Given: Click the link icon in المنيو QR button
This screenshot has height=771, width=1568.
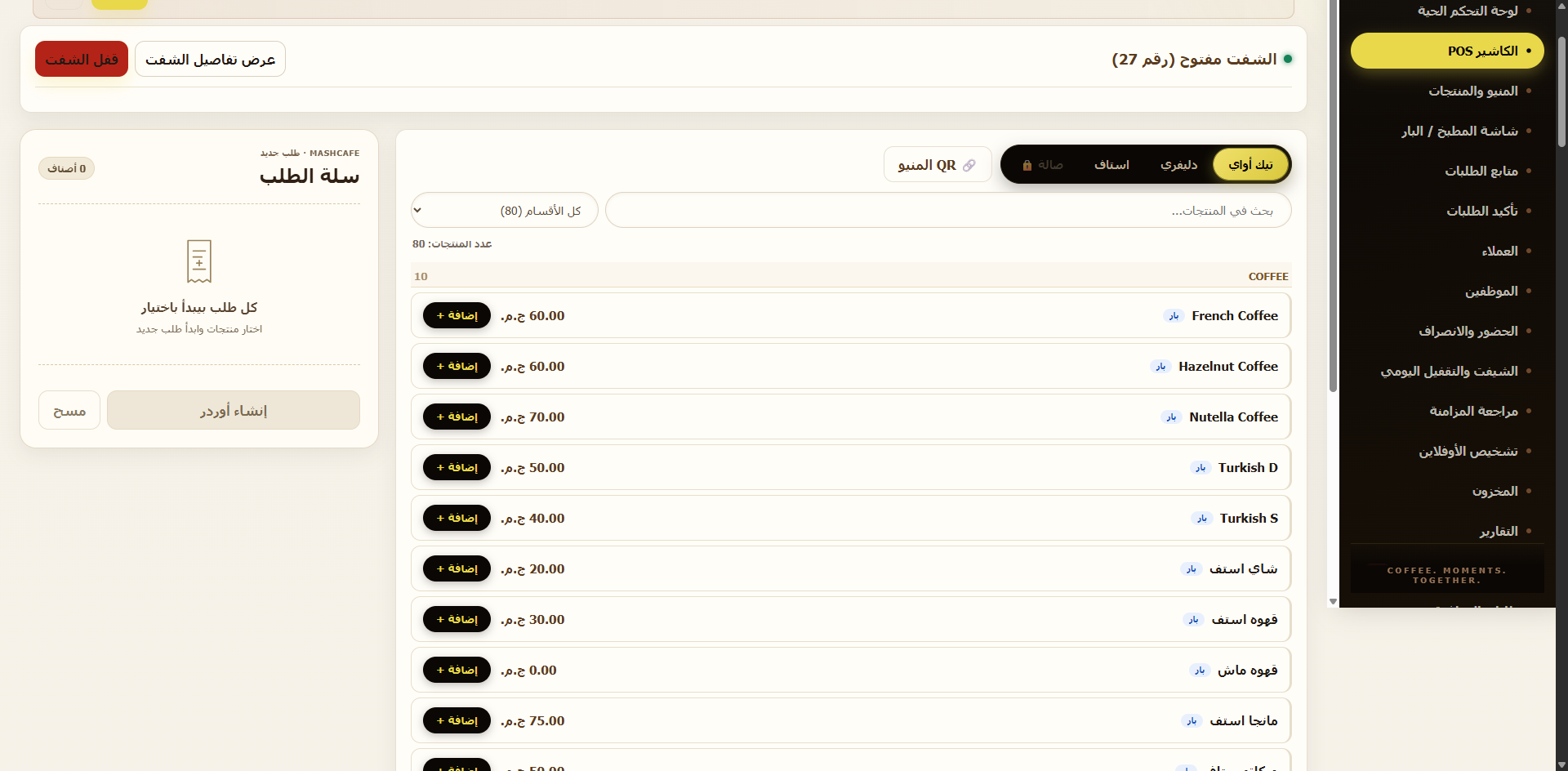Looking at the screenshot, I should pos(969,165).
